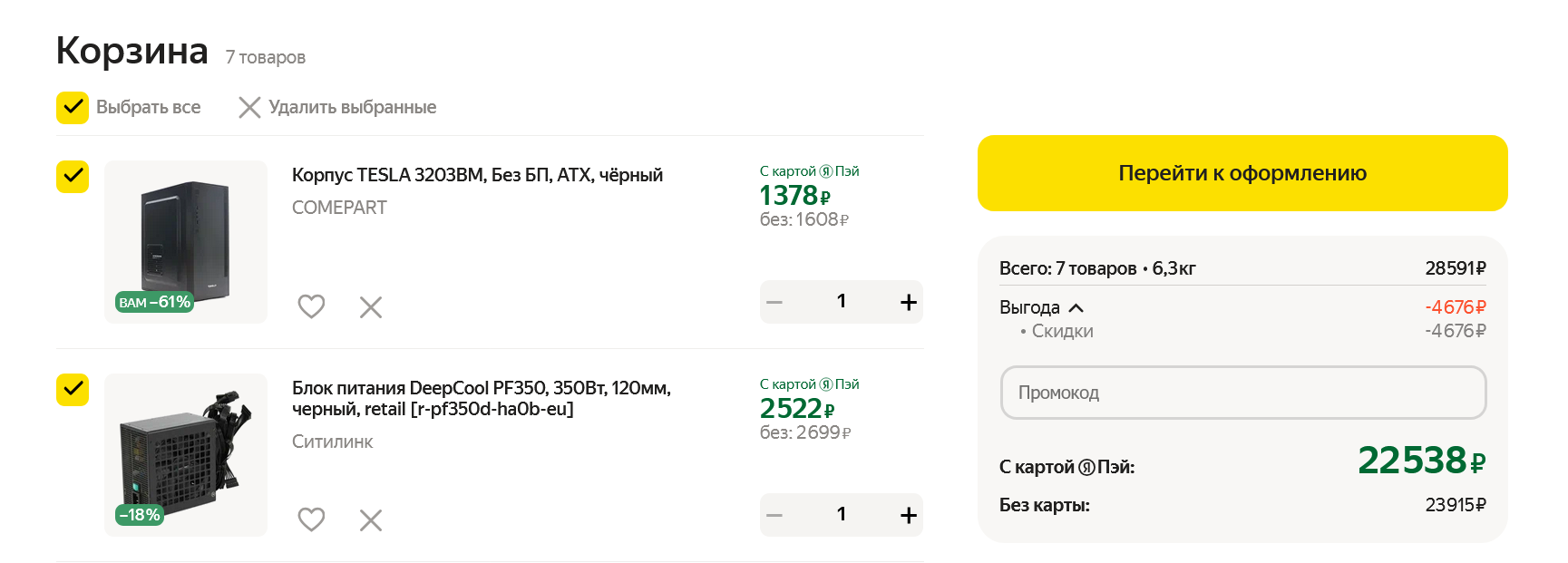Decrease TESLA case quantity with minus
Screen dimensions: 1568x563
click(774, 302)
